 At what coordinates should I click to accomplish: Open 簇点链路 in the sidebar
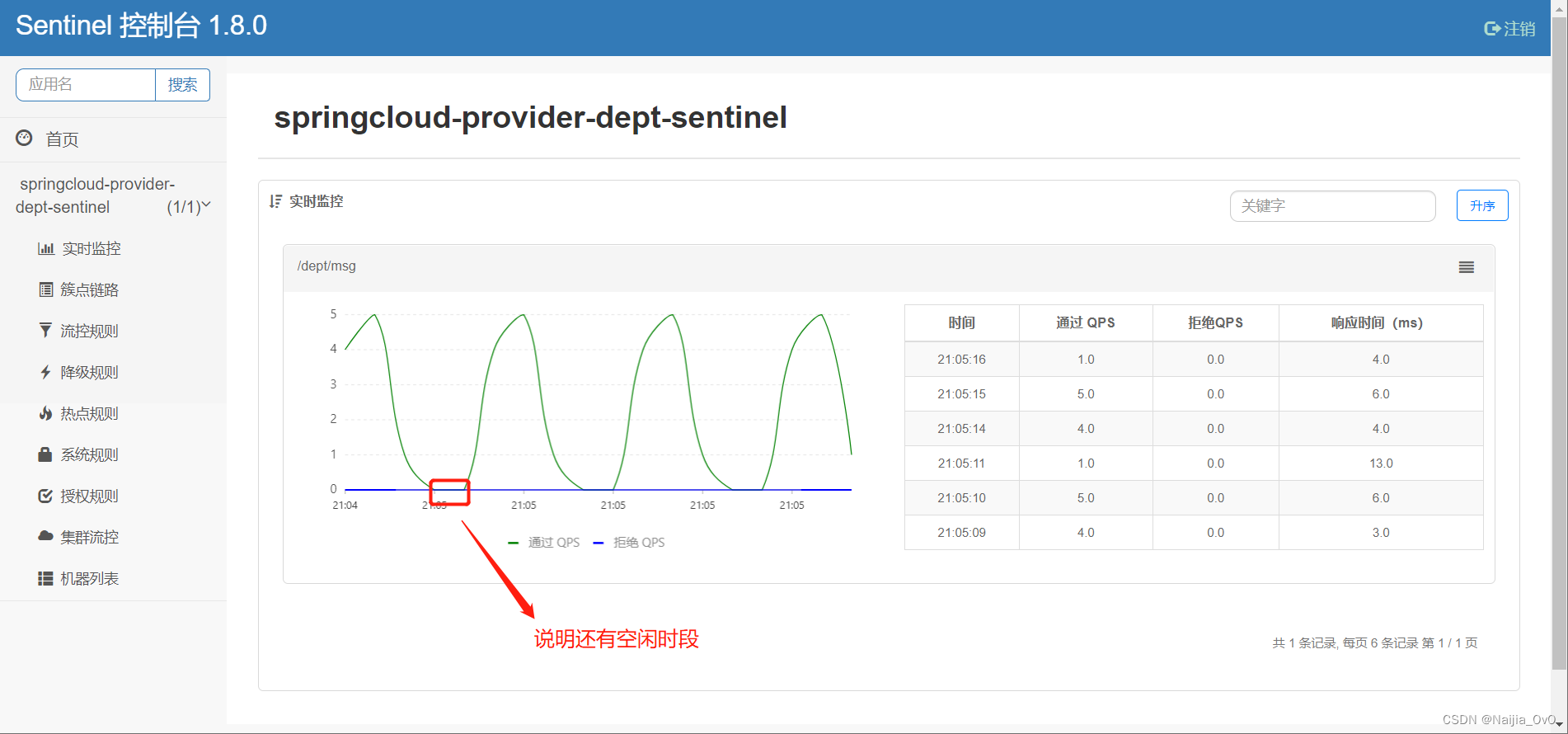point(89,289)
